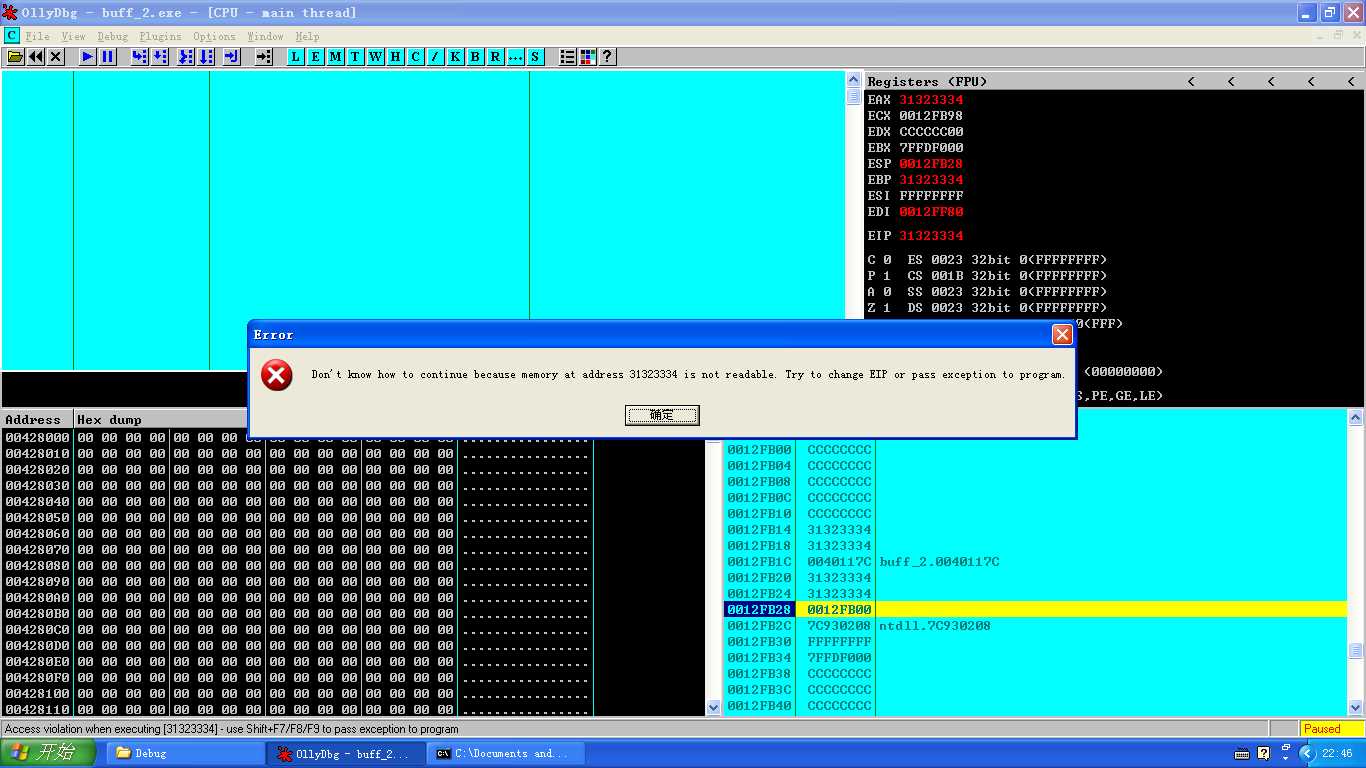Pause execution with the pause icon

coord(108,57)
